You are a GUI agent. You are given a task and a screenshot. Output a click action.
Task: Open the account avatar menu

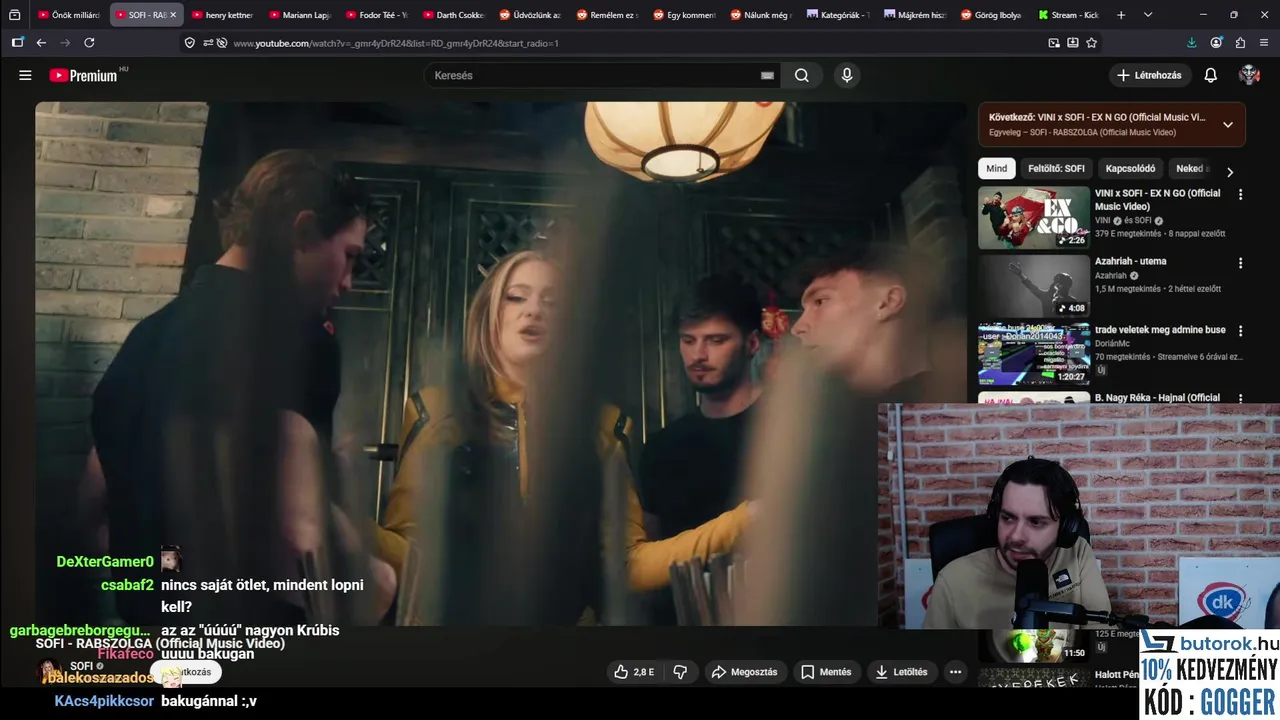click(x=1249, y=75)
